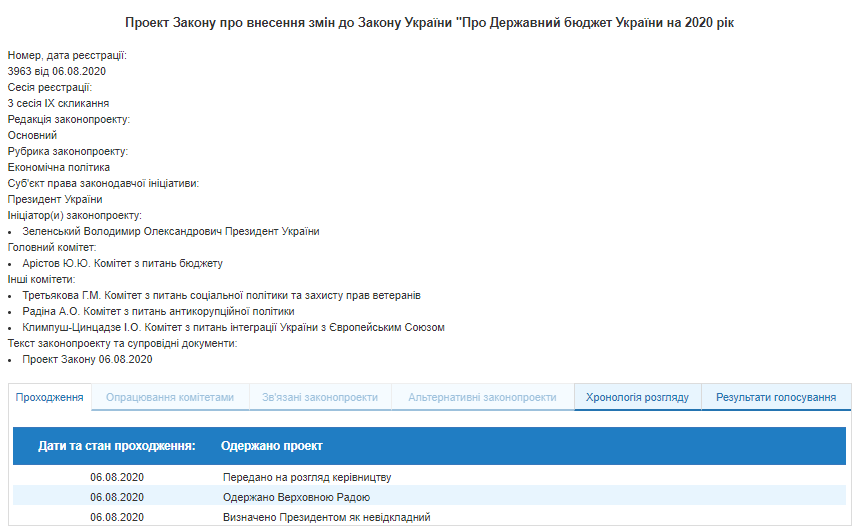The image size is (856, 532).
Task: Click registration number 3963 від 06.08.2020
Action: pos(57,71)
